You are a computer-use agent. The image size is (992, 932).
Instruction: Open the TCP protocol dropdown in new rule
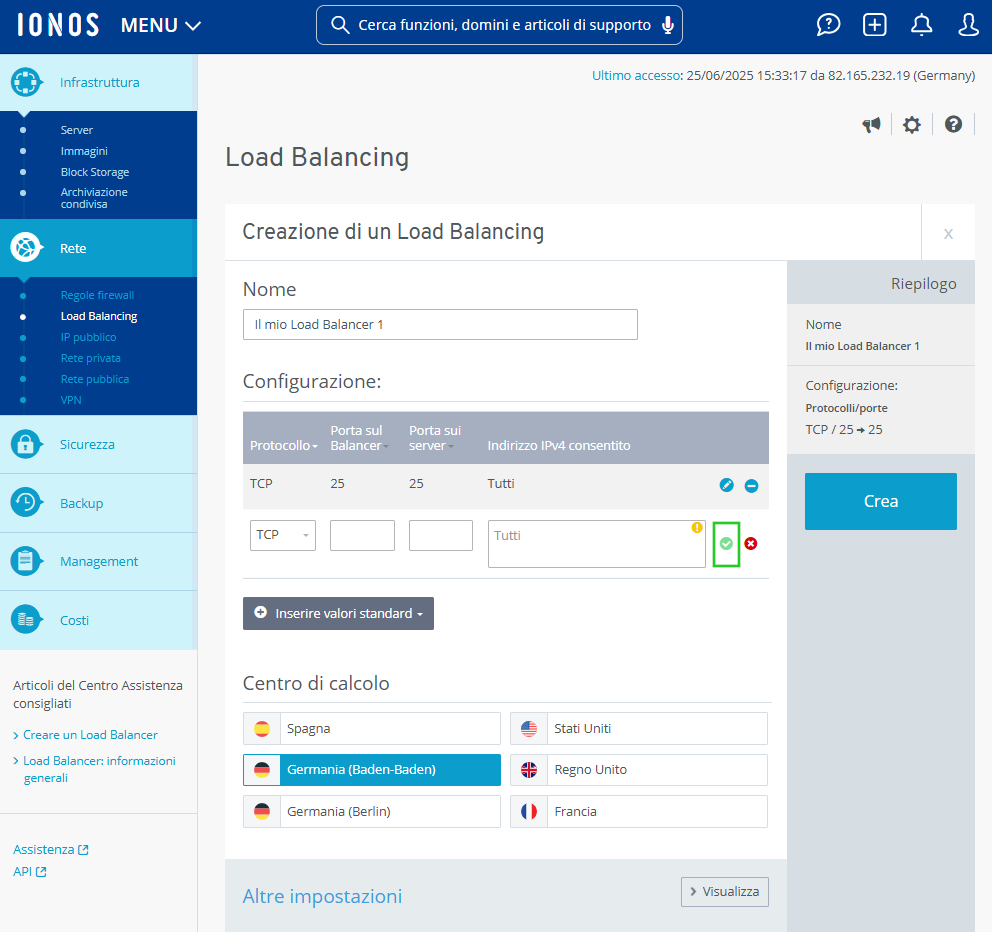point(283,535)
